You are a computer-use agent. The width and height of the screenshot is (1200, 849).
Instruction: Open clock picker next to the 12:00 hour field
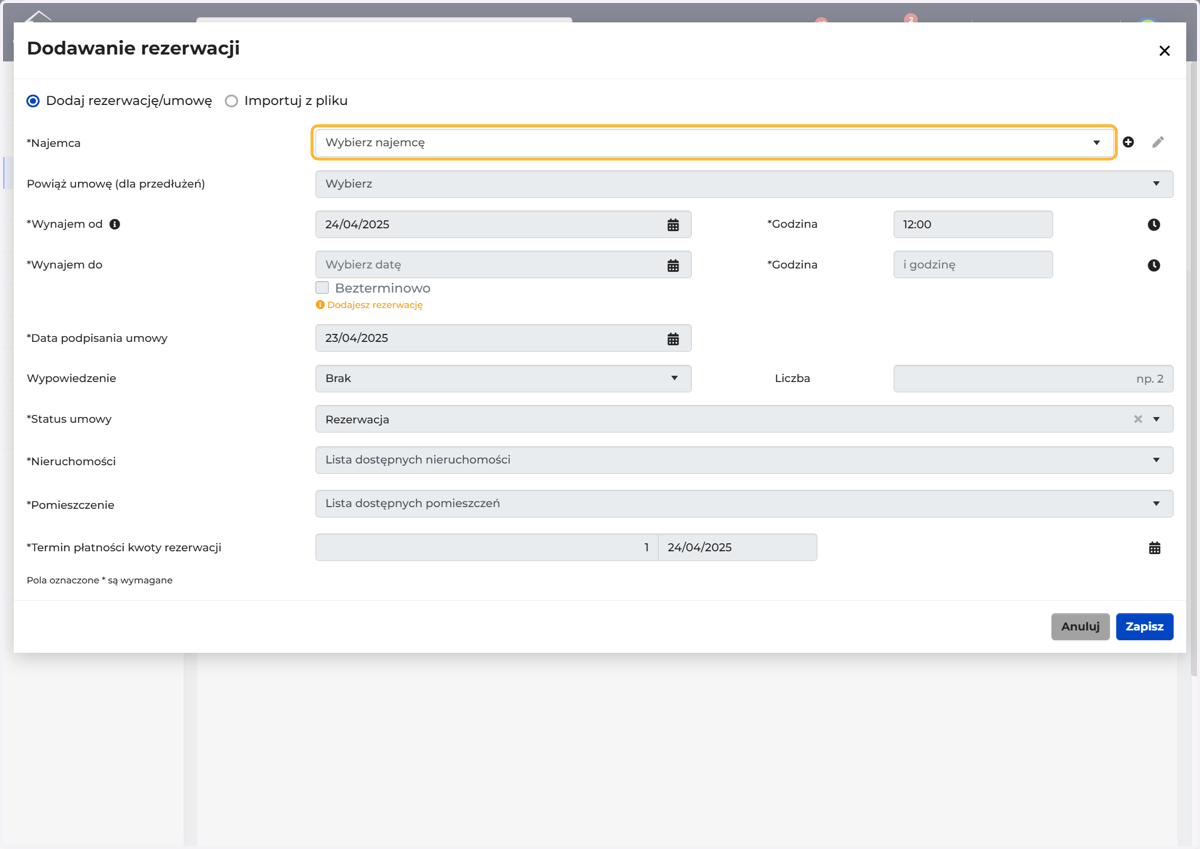click(1154, 225)
